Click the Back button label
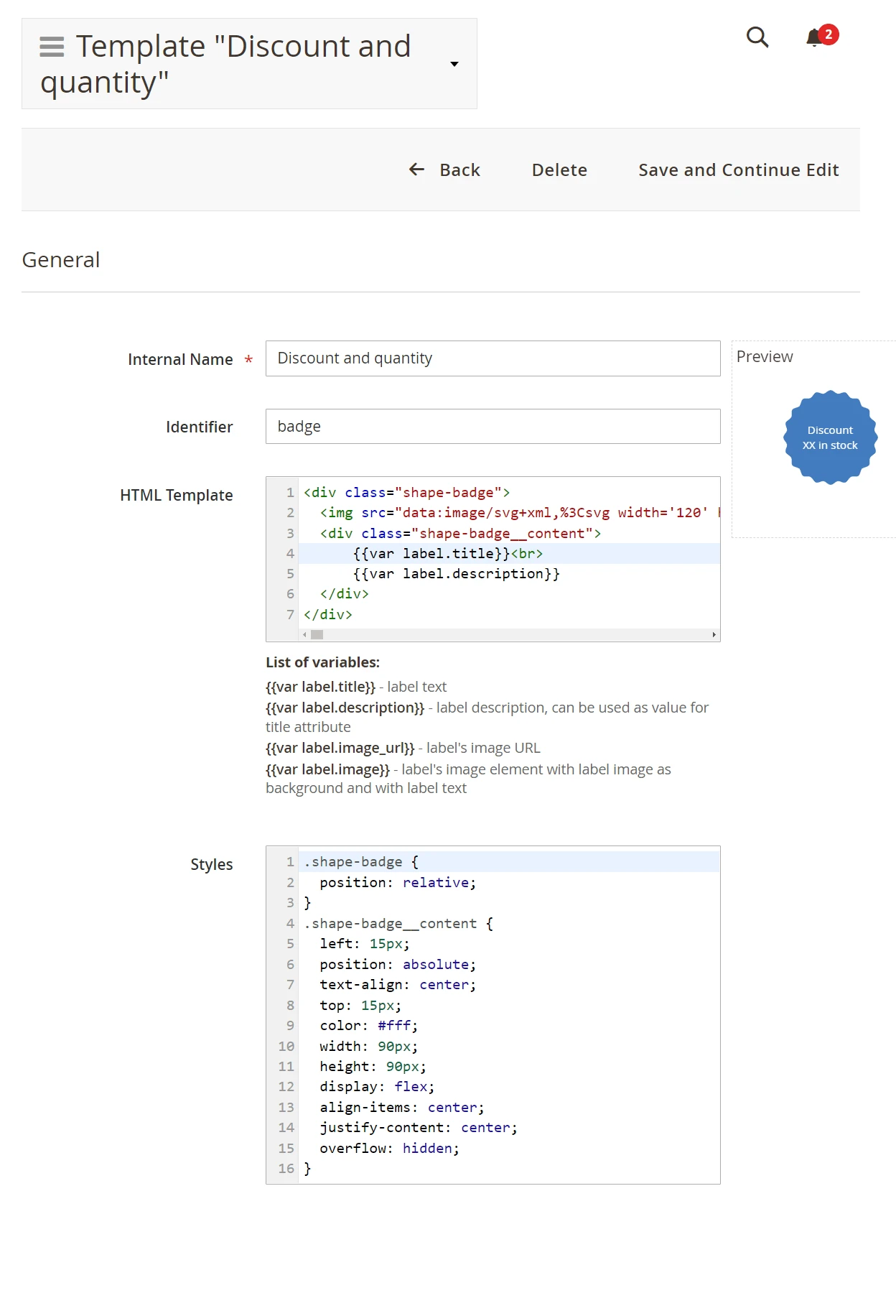Screen dimensions: 896x1316 pyautogui.click(x=459, y=170)
